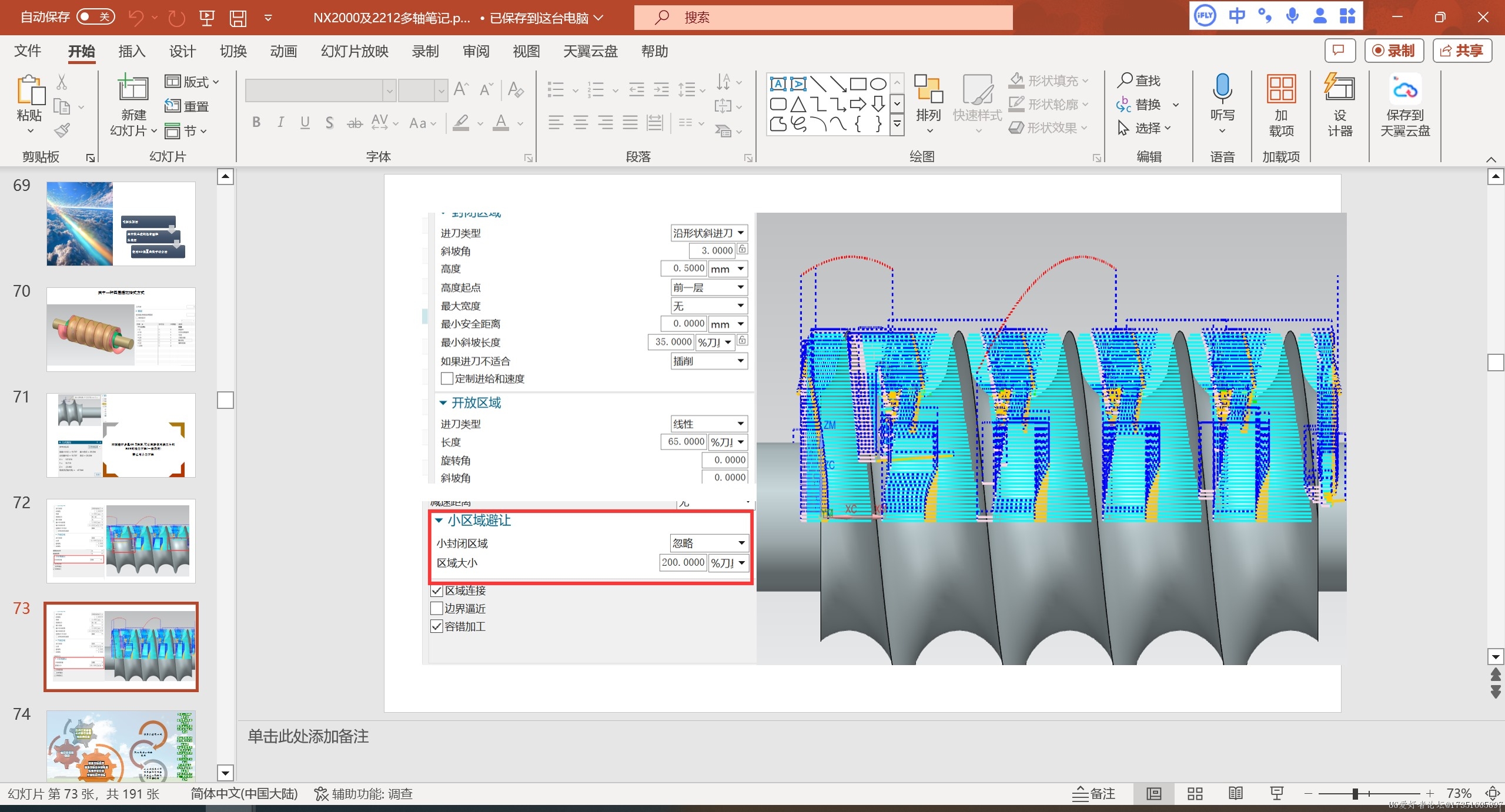Viewport: 1505px width, 812px height.
Task: Open the Arrange shapes tool
Action: [x=928, y=105]
